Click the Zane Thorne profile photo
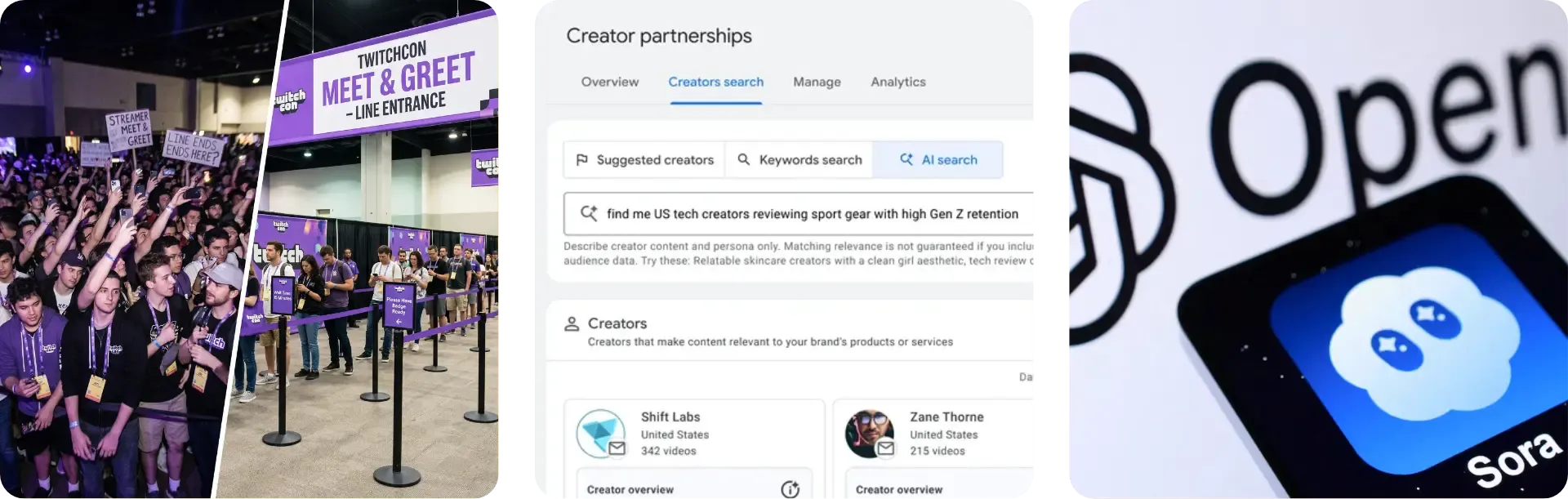The image size is (1568, 499). 867,432
